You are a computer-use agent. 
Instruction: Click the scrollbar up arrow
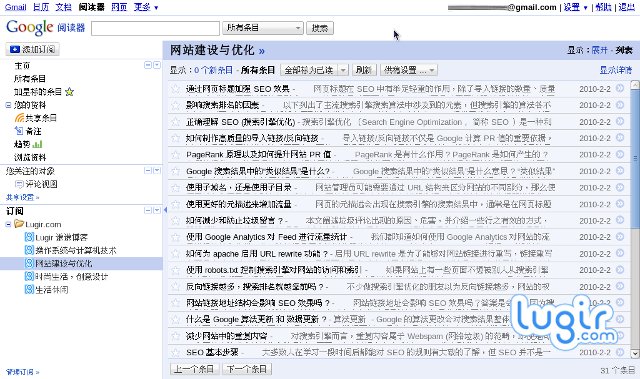tap(635, 85)
